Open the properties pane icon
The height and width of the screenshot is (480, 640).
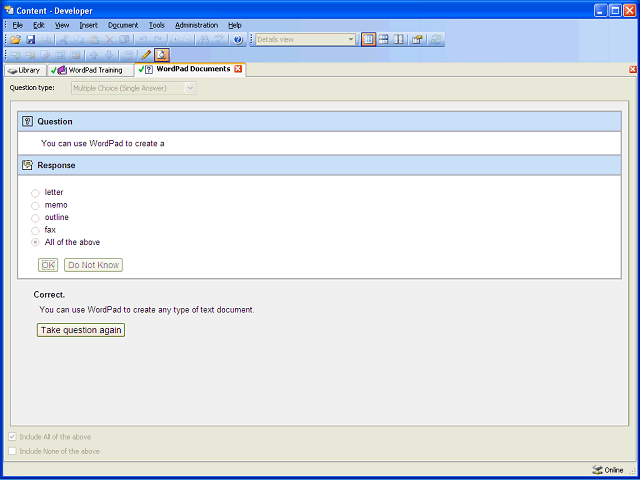417,40
